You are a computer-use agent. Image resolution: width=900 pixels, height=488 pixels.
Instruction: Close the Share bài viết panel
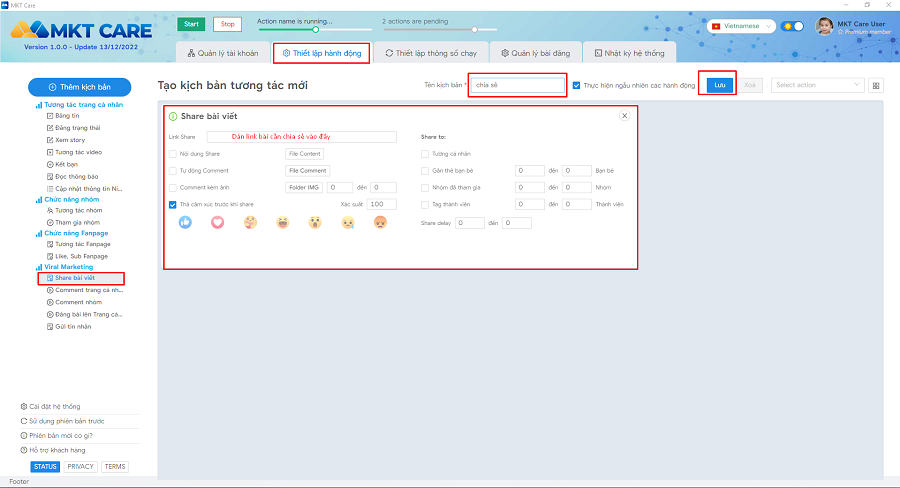pos(625,116)
